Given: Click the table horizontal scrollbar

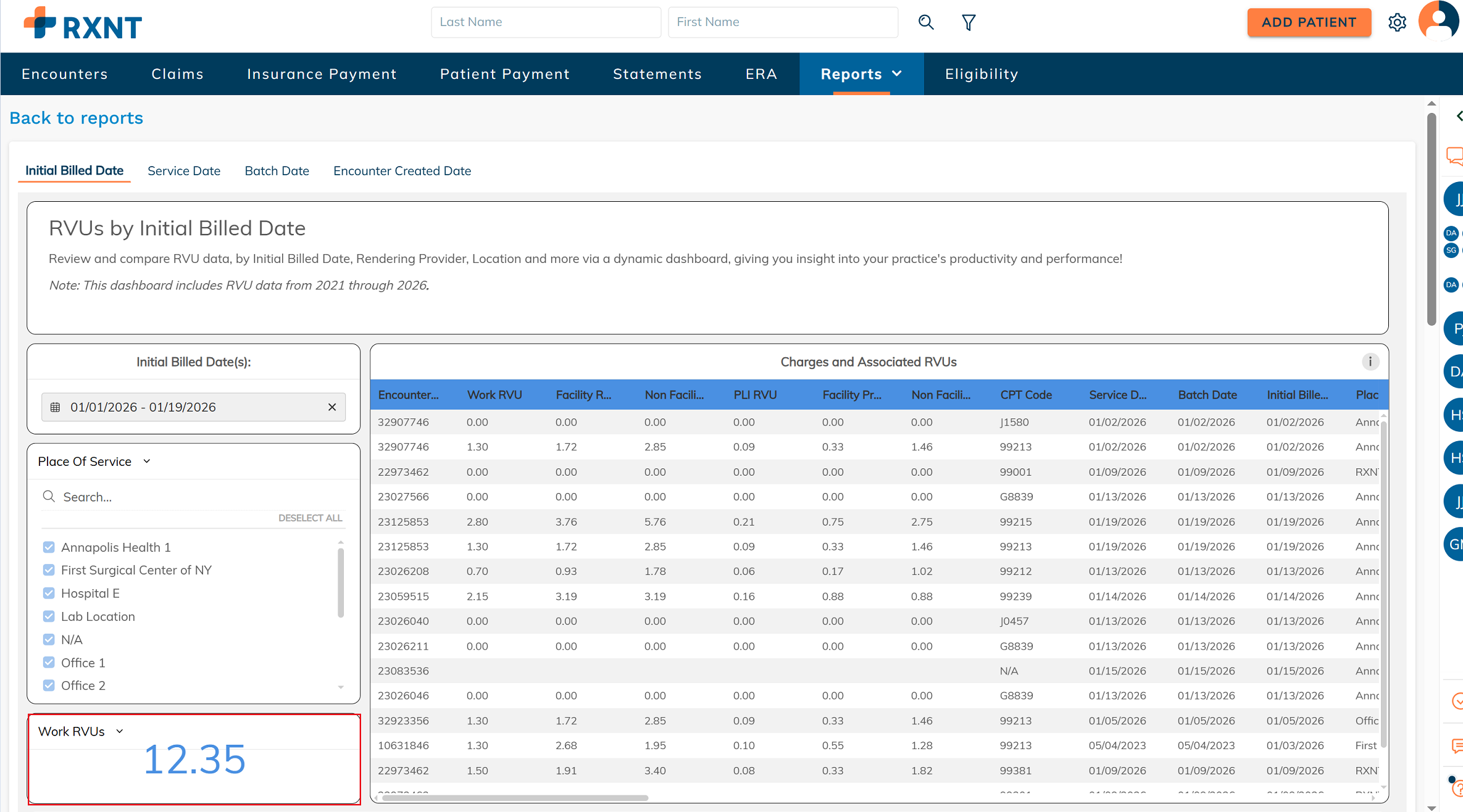Looking at the screenshot, I should pos(515,798).
